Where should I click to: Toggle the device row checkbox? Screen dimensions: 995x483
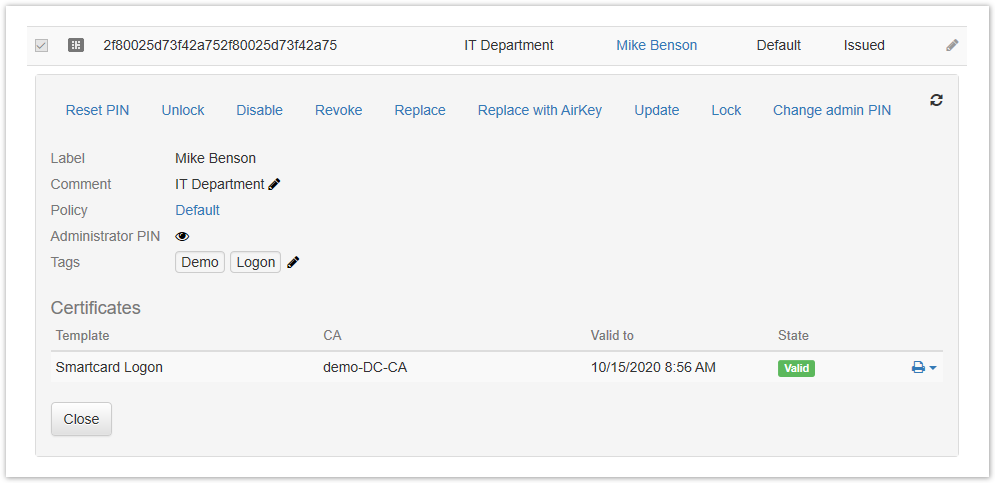pyautogui.click(x=41, y=45)
